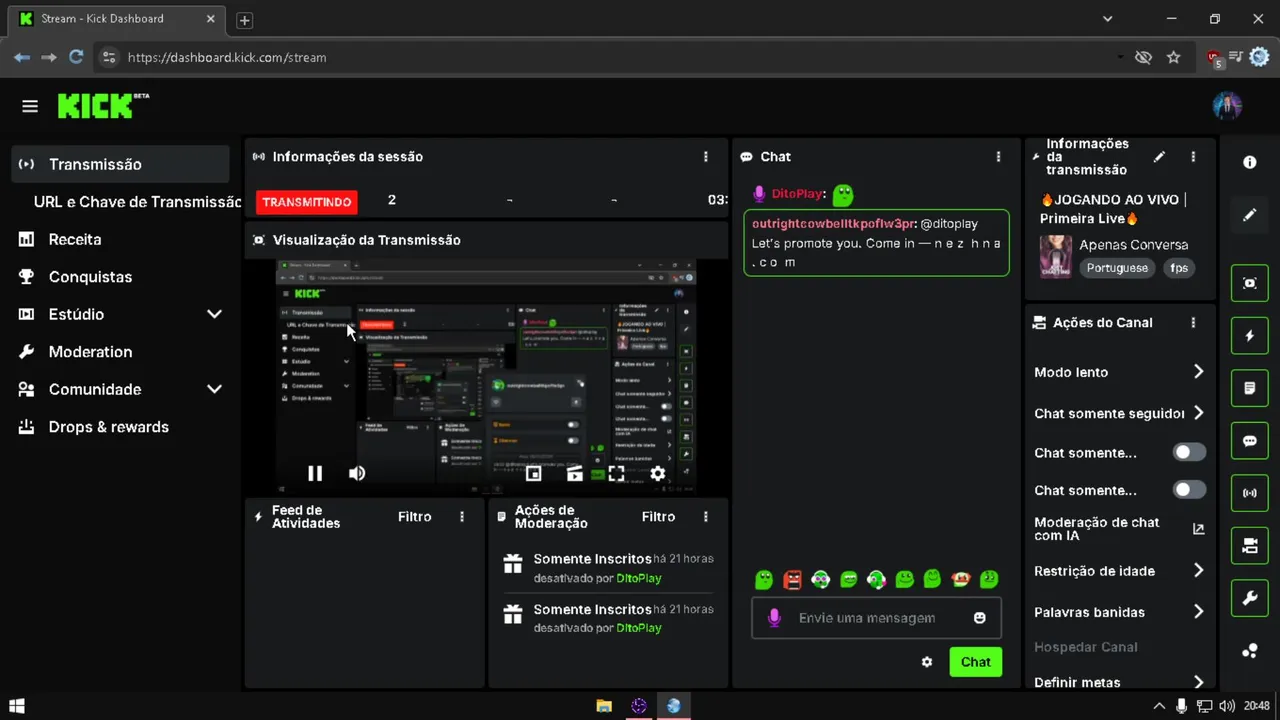Select the first green blob emote
1280x720 pixels.
pos(764,579)
